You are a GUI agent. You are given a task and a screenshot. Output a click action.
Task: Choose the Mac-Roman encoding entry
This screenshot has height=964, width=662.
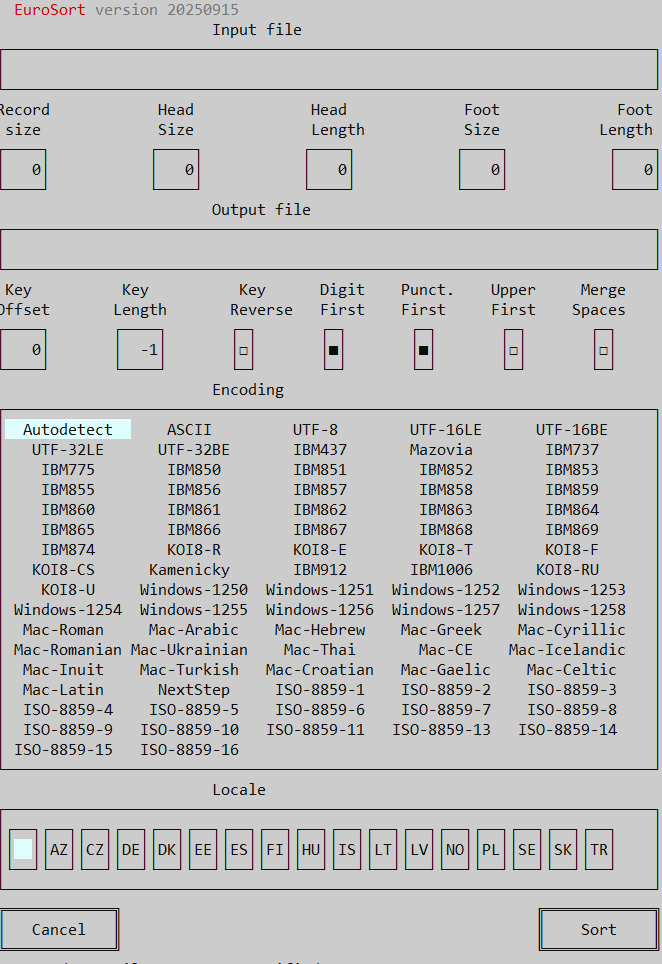click(63, 630)
